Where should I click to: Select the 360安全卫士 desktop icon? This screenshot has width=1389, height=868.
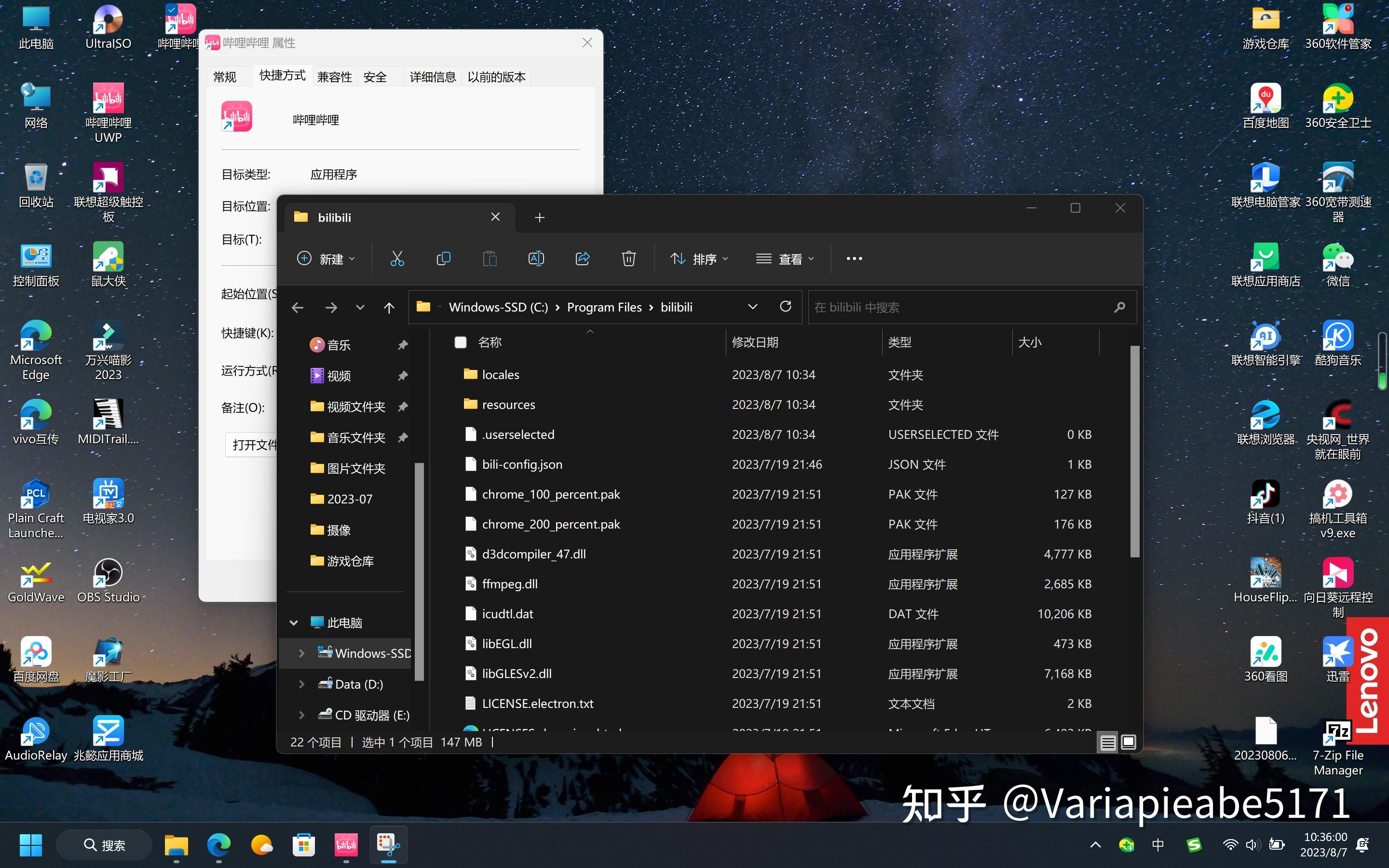(1338, 106)
